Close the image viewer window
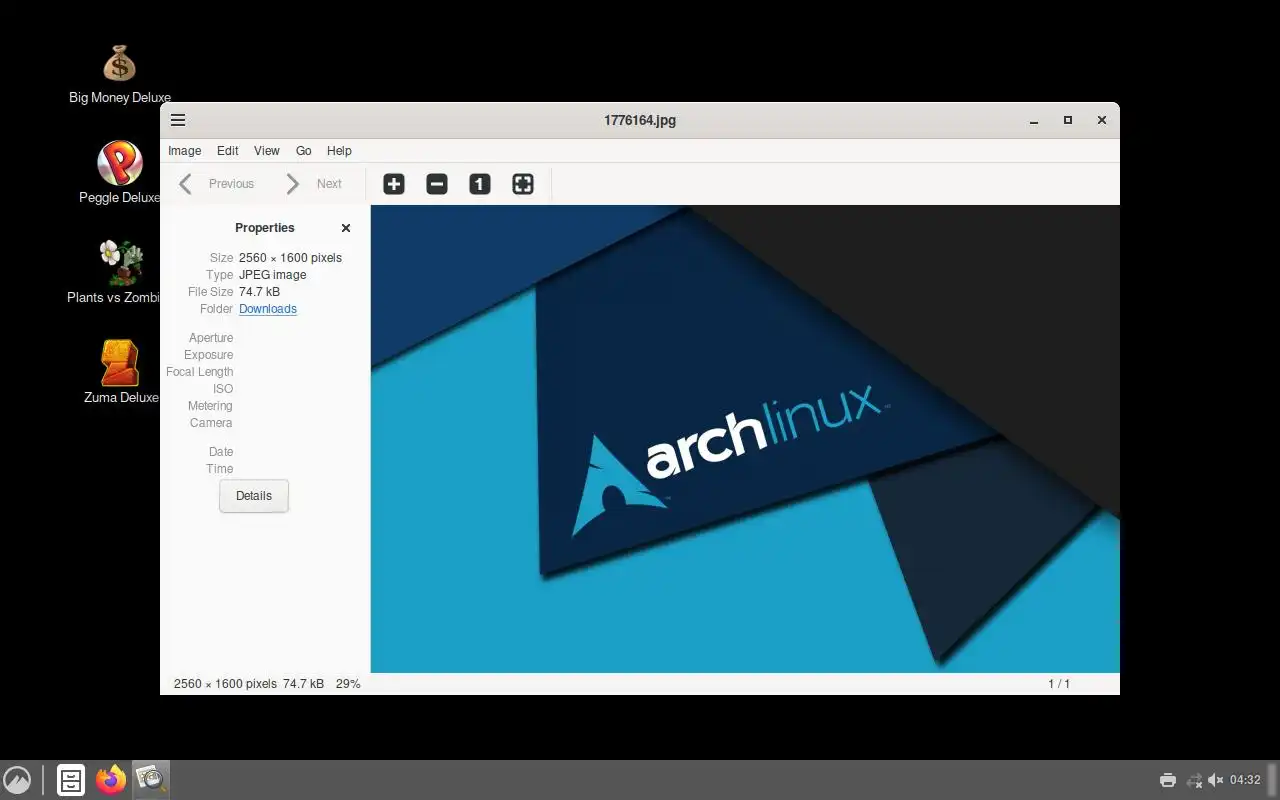 coord(1102,120)
